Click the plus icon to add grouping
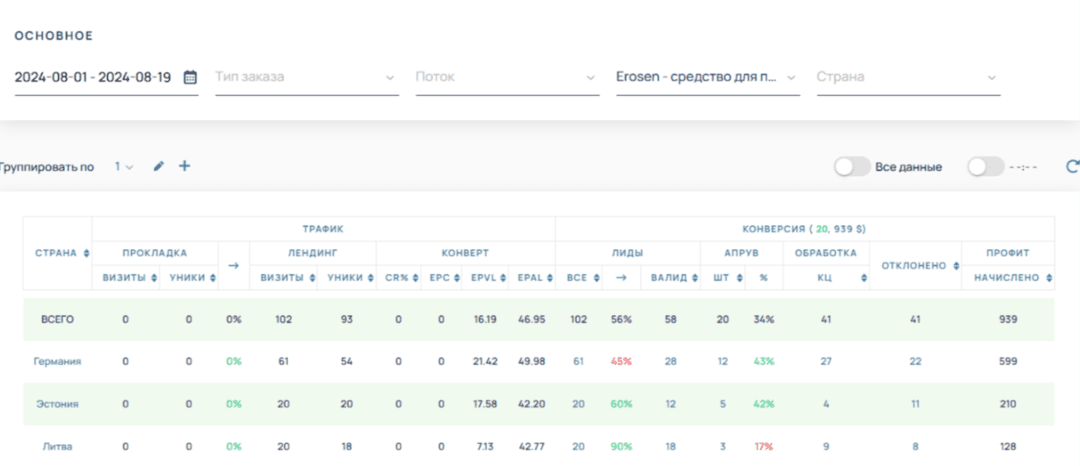Viewport: 1080px width, 466px height. tap(184, 167)
